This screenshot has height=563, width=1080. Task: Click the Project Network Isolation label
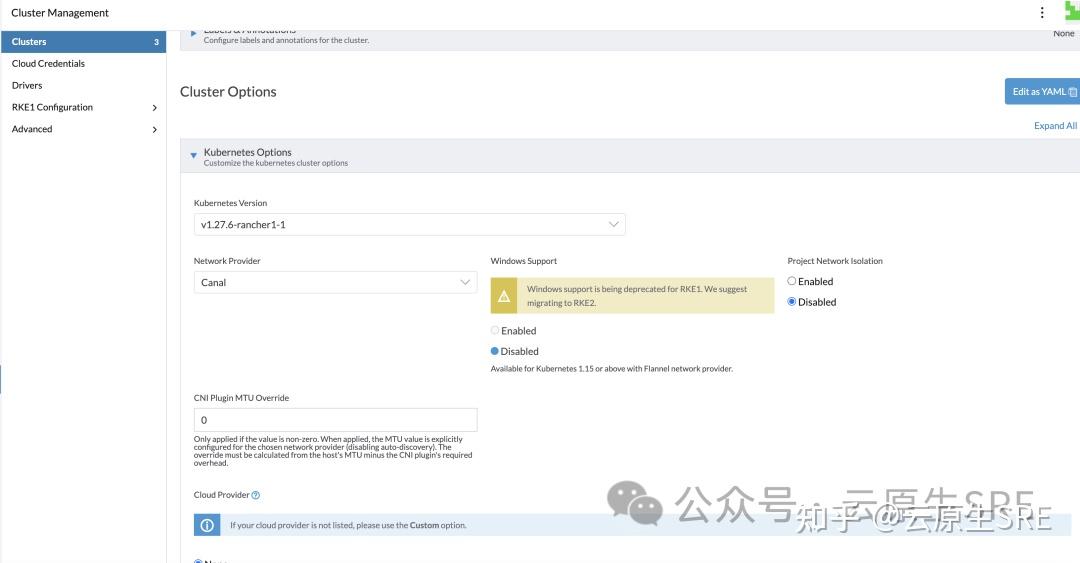(835, 261)
